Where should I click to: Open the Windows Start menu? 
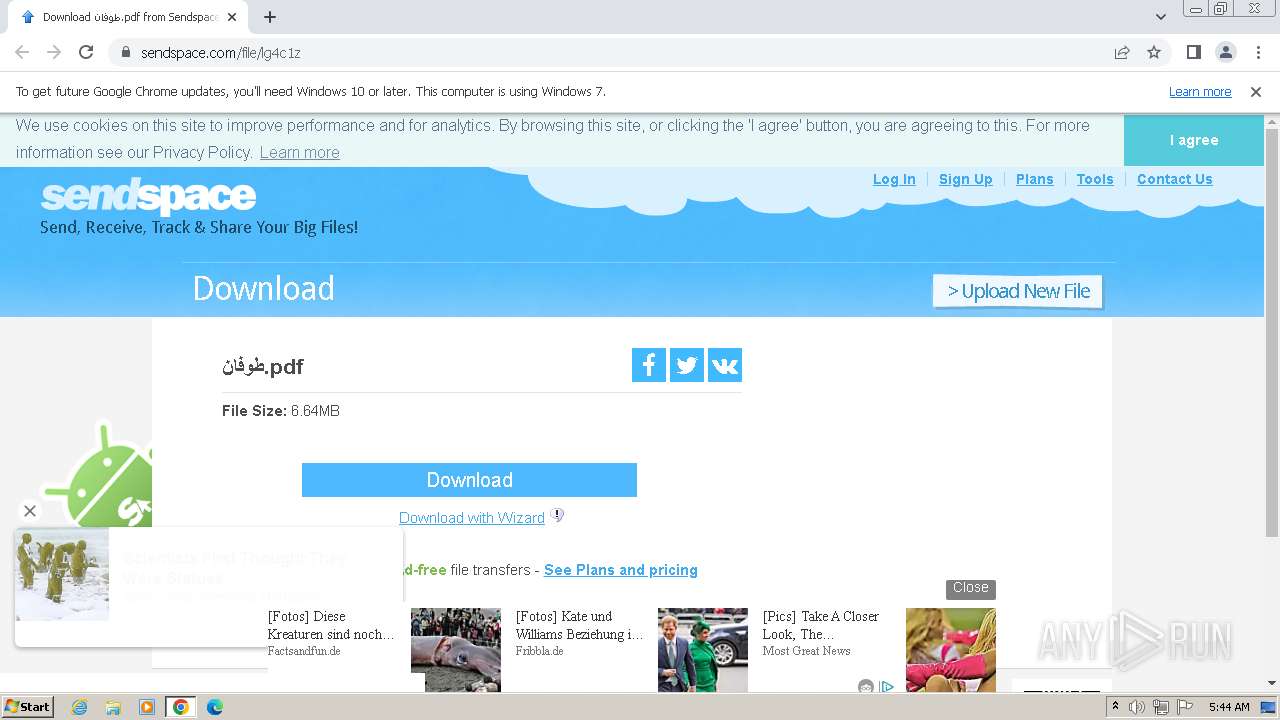27,707
